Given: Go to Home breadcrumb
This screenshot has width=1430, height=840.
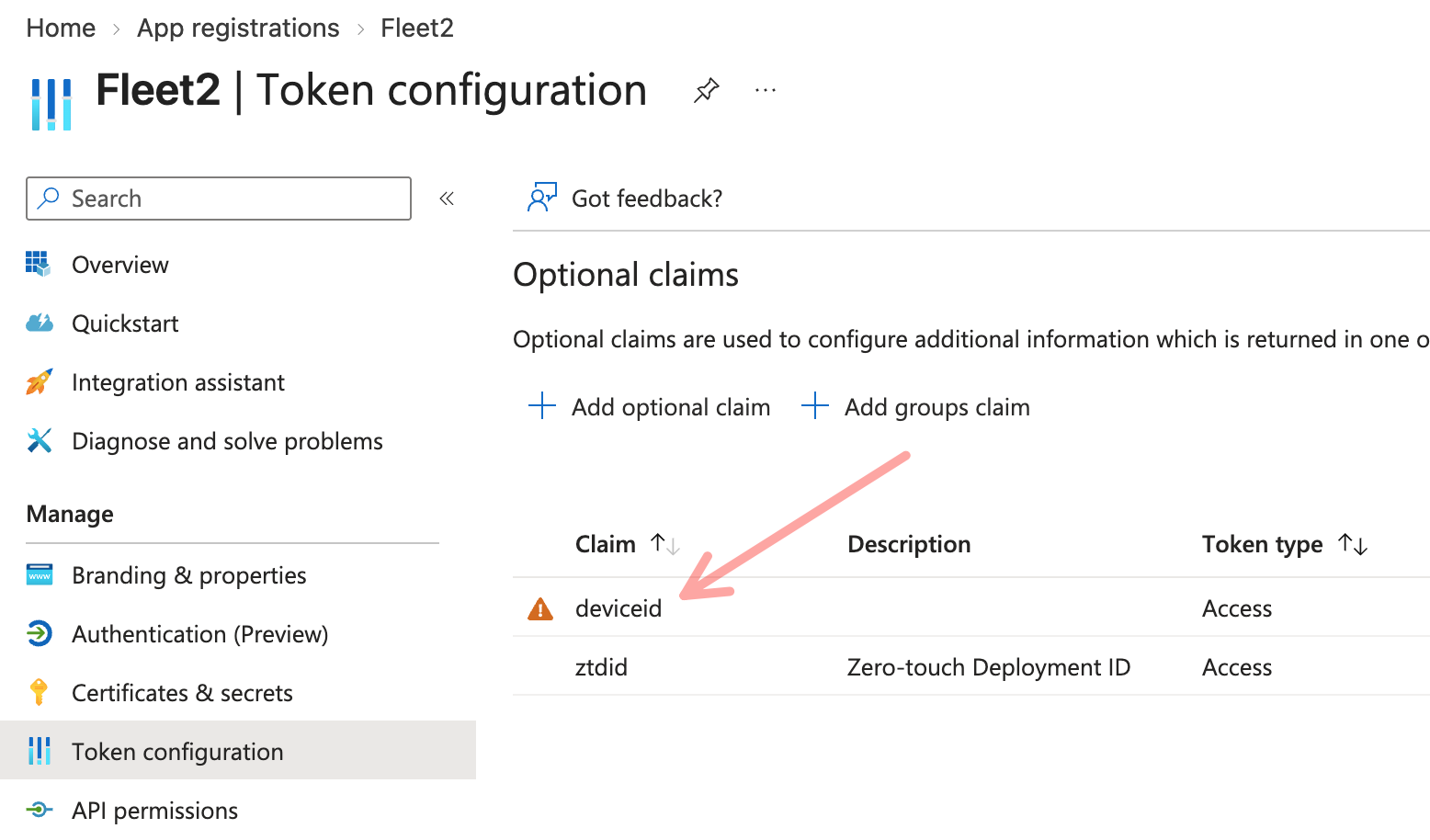Looking at the screenshot, I should point(61,28).
